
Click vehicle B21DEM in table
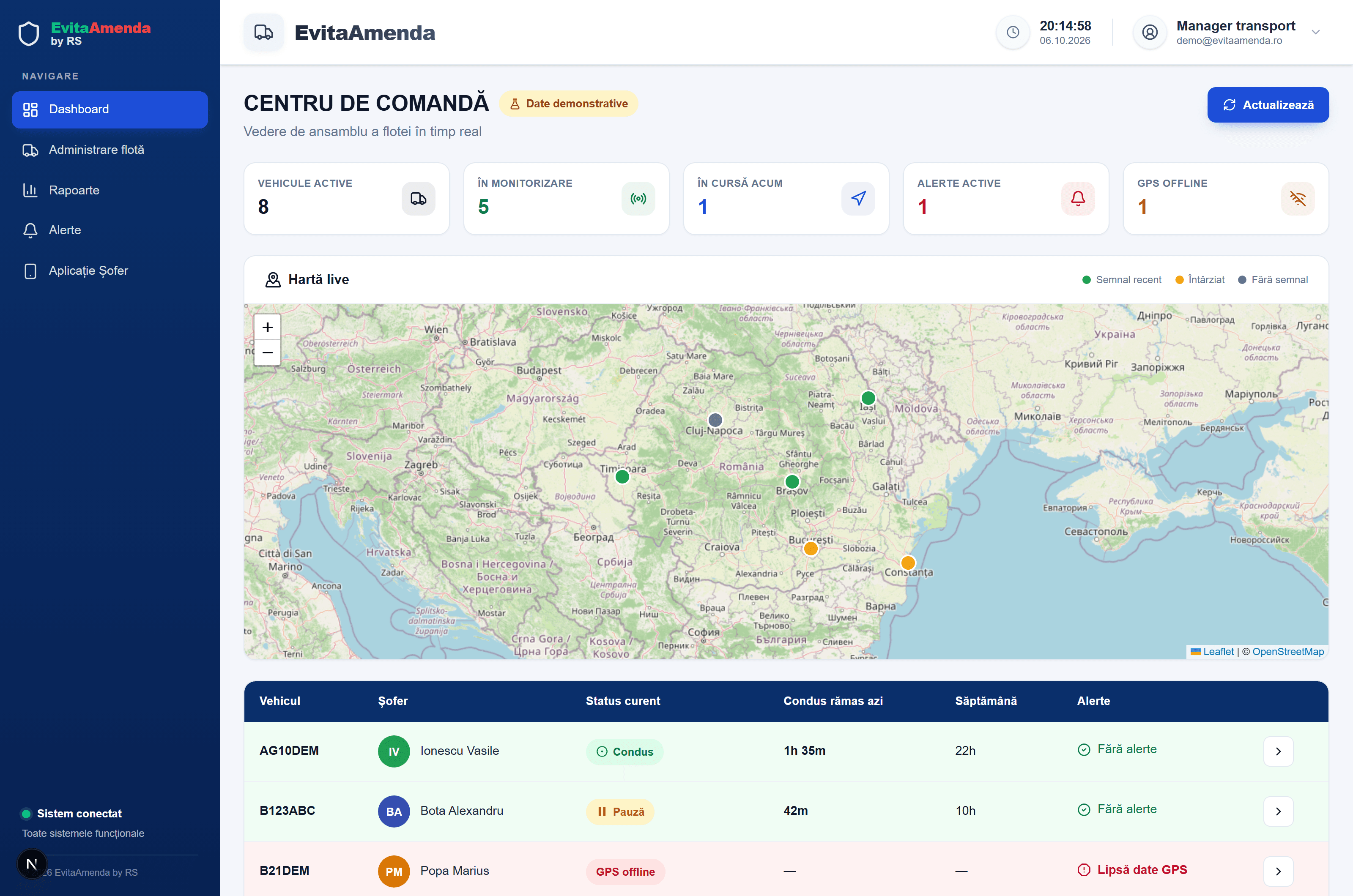[284, 871]
